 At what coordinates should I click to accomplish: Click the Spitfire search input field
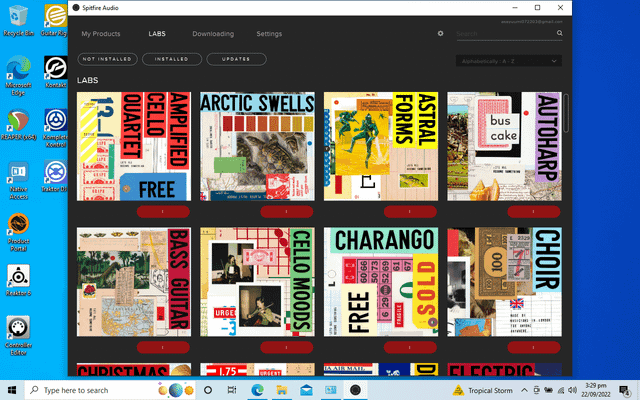click(x=505, y=34)
